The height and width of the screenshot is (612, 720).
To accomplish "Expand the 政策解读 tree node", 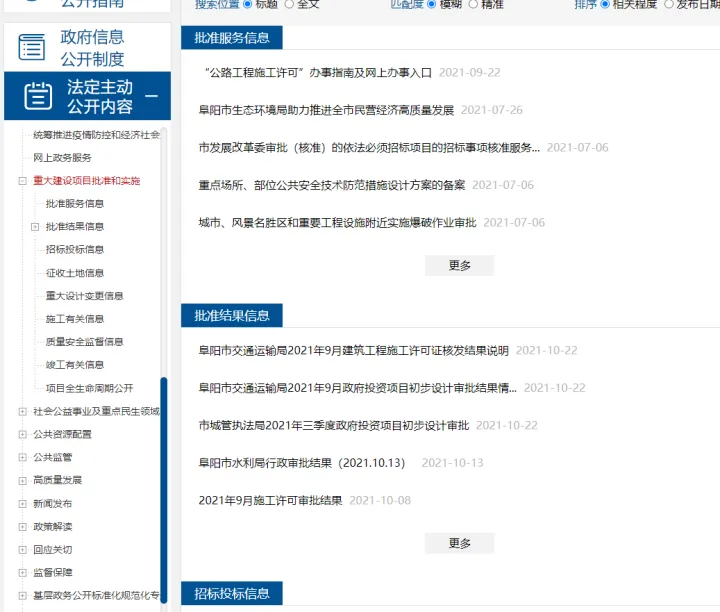I will 22,527.
